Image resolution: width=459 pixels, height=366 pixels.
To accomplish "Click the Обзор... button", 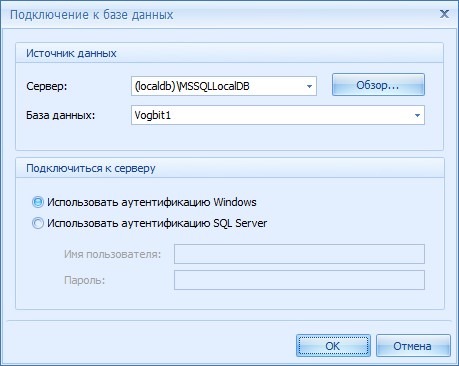I will pos(378,85).
